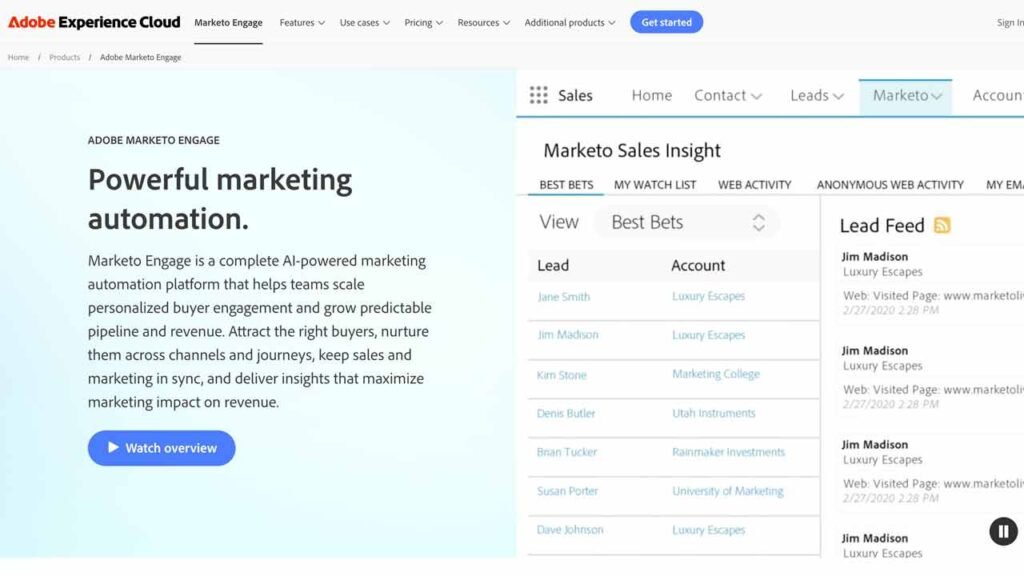Switch to the MY WATCH LIST tab

pyautogui.click(x=655, y=185)
